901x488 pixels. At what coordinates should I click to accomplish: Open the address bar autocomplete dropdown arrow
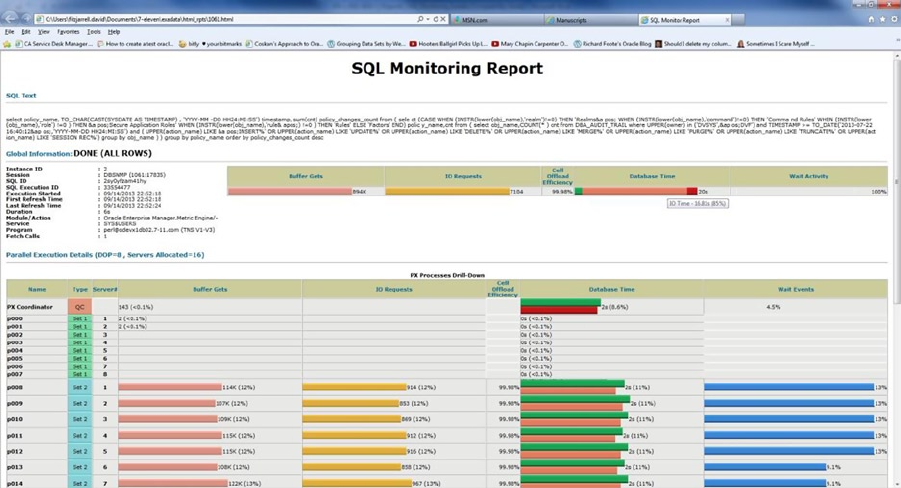428,19
